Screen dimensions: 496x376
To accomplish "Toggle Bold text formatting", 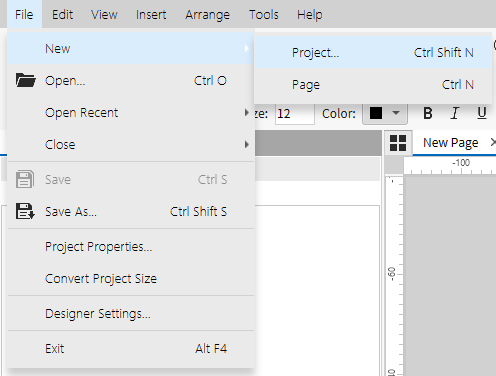I will coord(428,113).
